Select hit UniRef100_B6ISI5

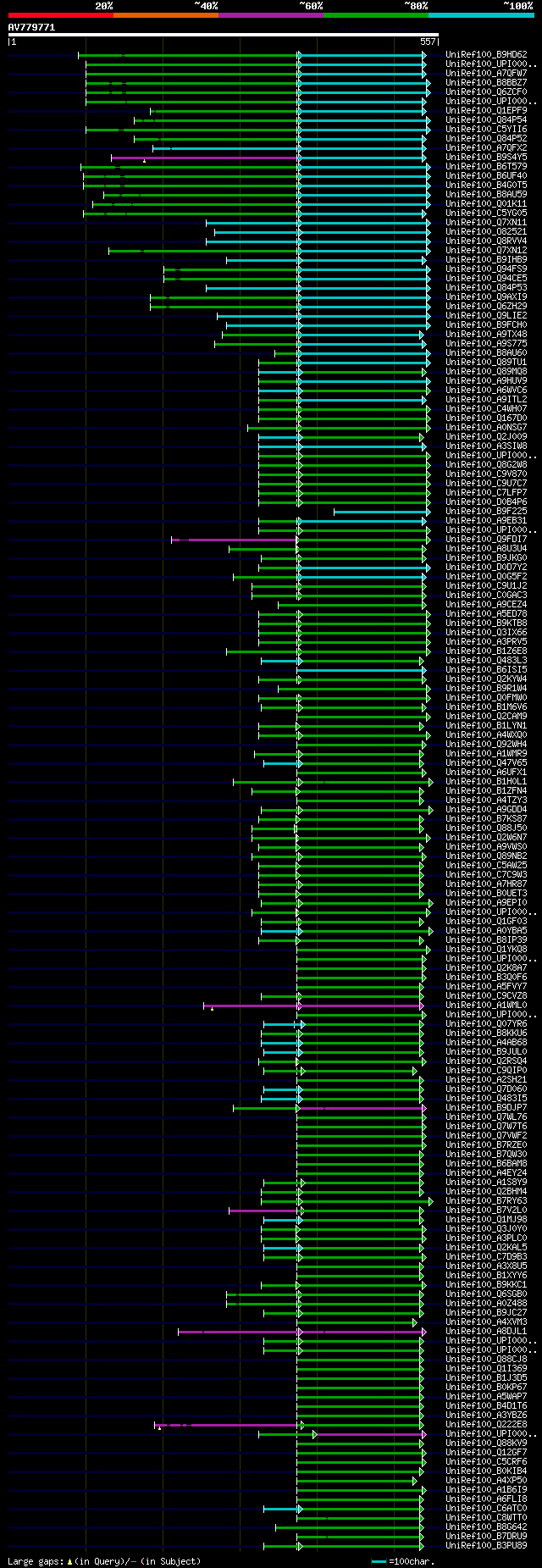click(486, 670)
